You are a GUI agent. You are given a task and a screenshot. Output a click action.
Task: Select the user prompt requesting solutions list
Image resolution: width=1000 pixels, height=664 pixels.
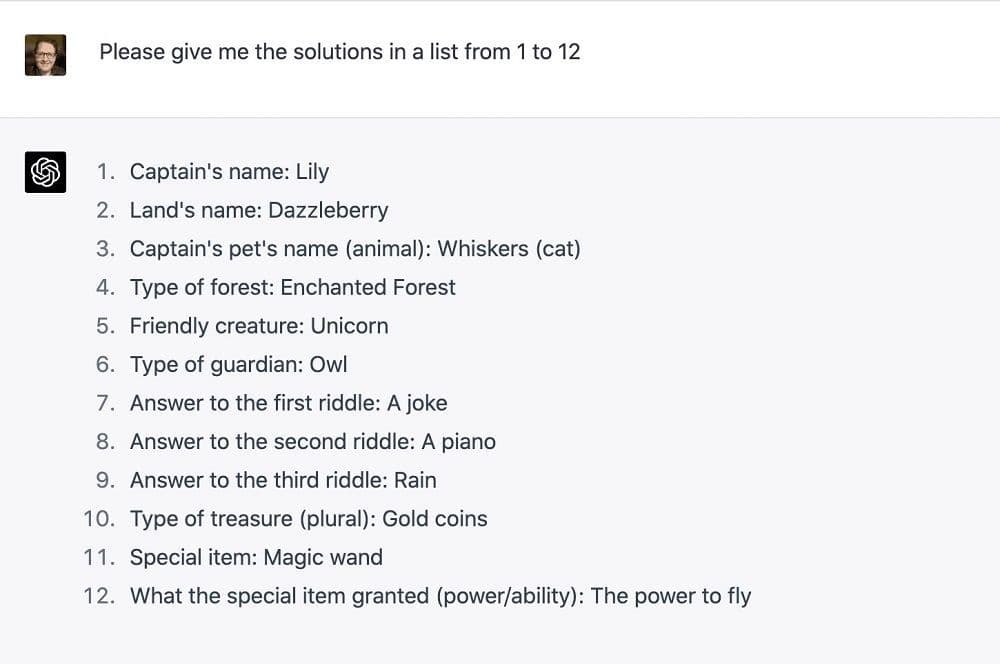tap(339, 52)
